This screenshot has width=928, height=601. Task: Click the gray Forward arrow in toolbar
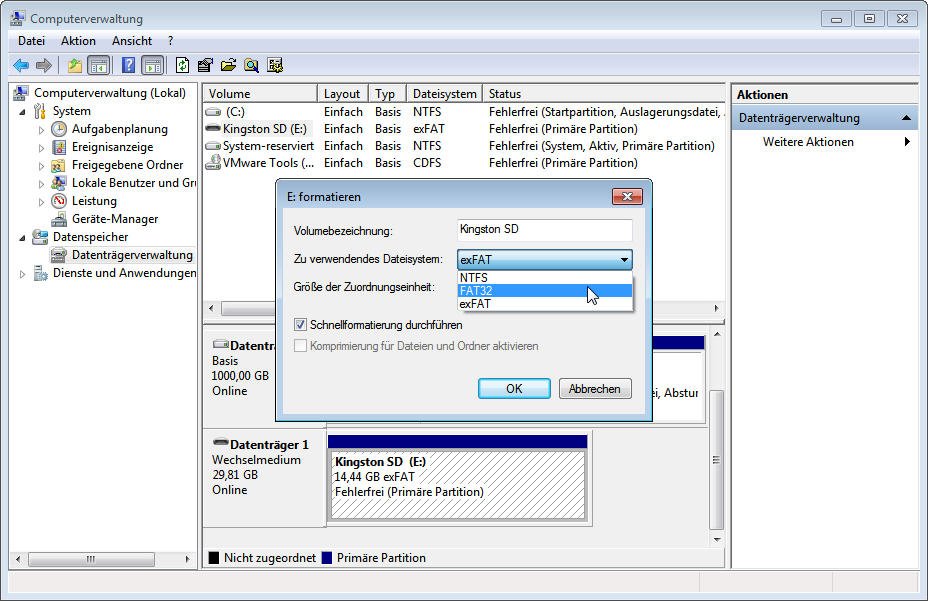coord(44,65)
